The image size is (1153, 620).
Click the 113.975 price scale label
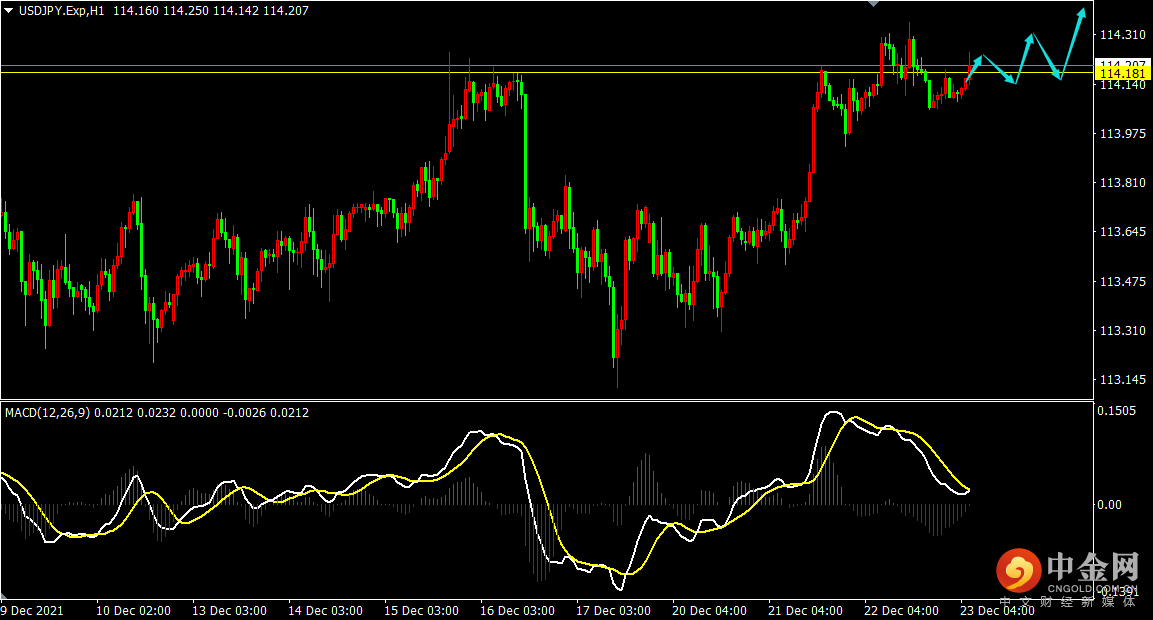click(x=1122, y=133)
